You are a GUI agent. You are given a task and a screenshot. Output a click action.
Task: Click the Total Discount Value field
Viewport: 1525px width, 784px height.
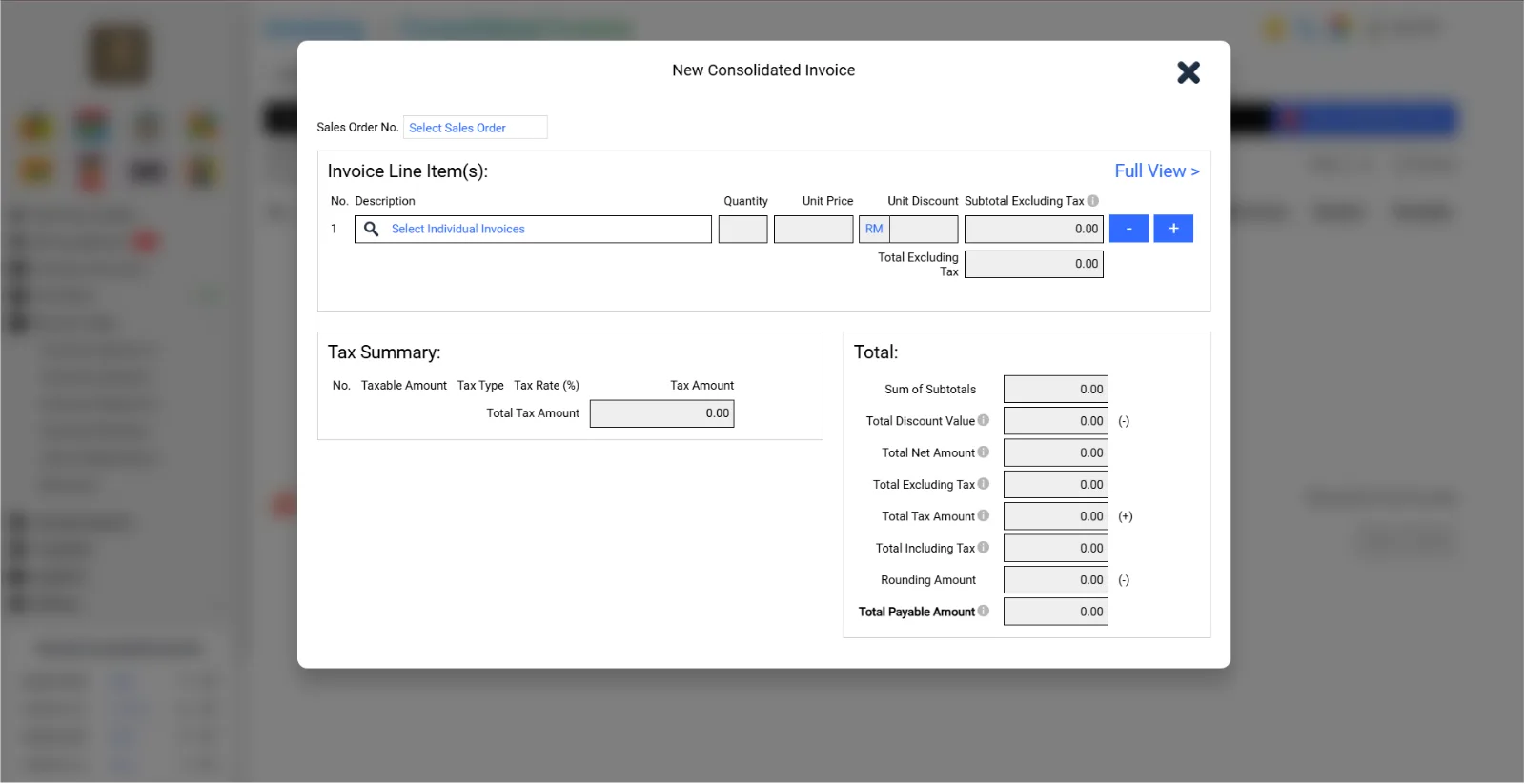1055,421
